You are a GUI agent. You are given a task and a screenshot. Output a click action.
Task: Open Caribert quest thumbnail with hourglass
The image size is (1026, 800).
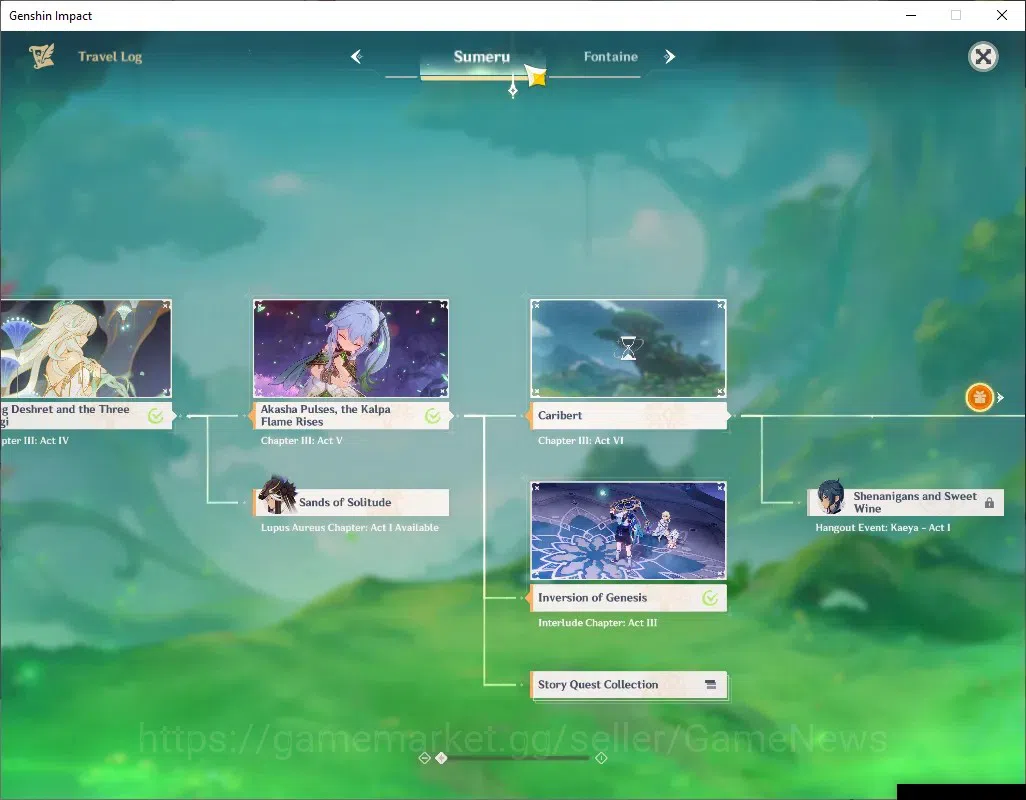click(x=628, y=349)
